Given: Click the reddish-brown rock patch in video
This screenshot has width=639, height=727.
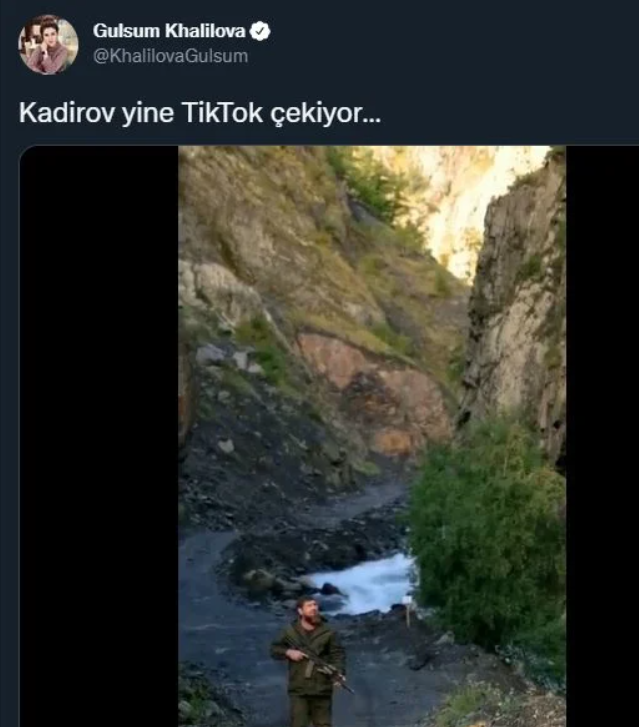Looking at the screenshot, I should tap(371, 389).
